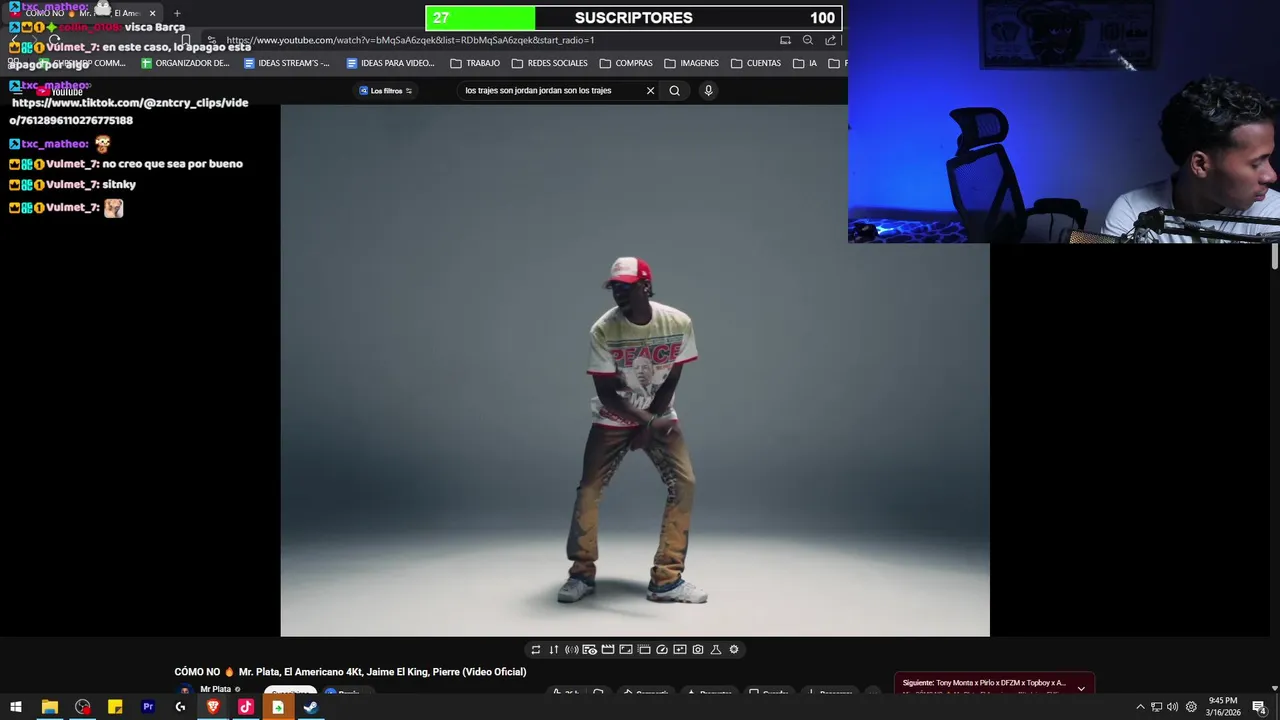Open Premiere Pro from the taskbar
This screenshot has width=1280, height=720.
(148, 707)
